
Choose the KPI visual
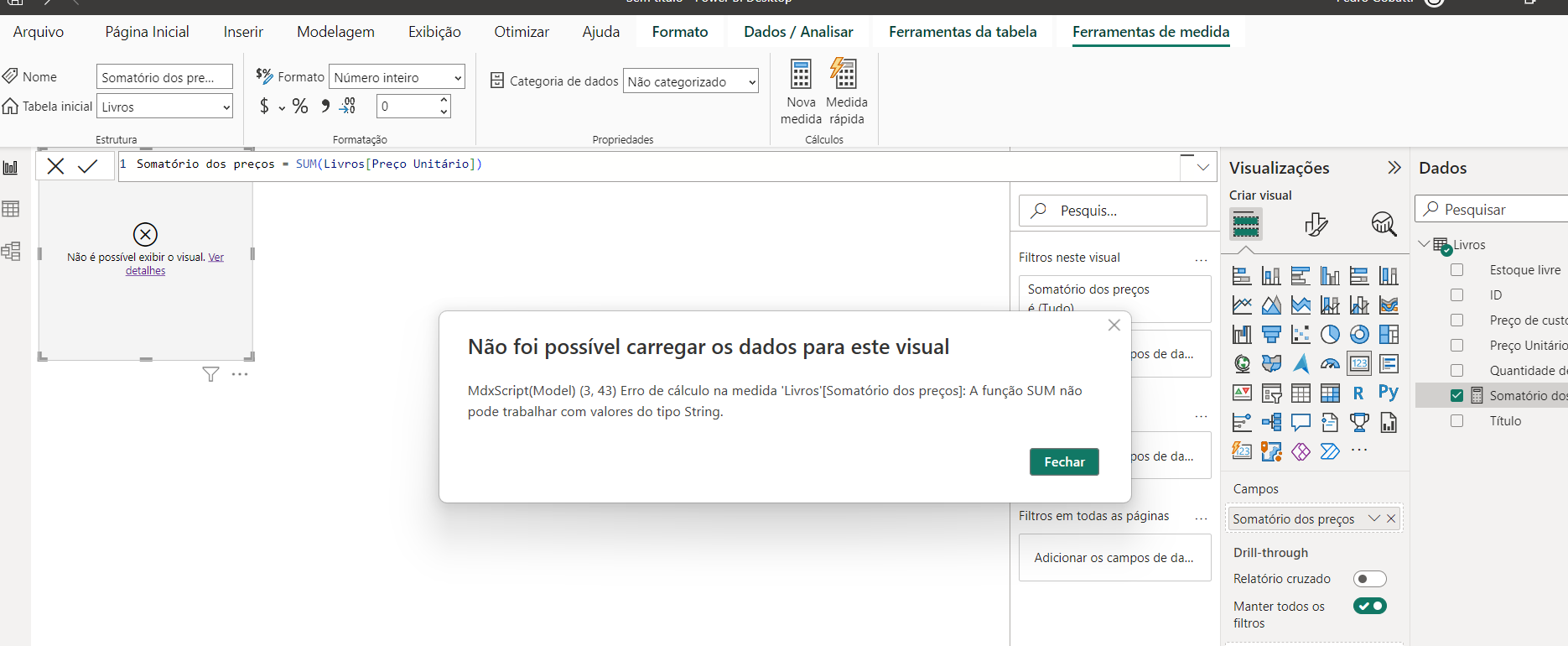(1242, 393)
